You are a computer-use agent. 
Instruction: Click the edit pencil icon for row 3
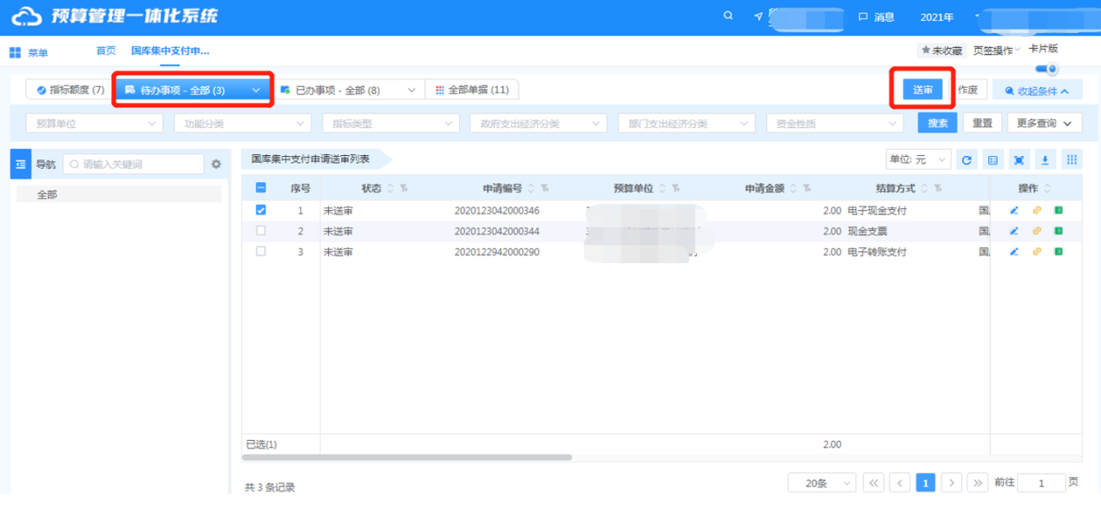pos(1014,252)
